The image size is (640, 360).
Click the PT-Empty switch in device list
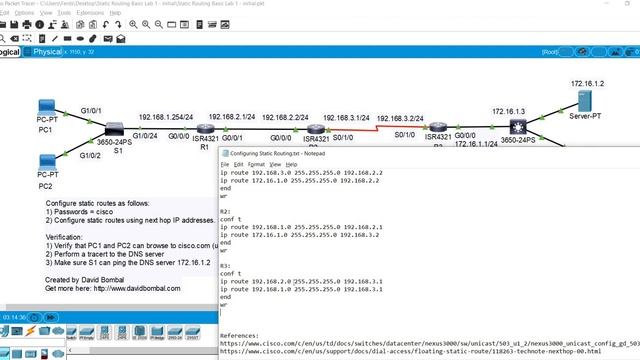[87, 333]
